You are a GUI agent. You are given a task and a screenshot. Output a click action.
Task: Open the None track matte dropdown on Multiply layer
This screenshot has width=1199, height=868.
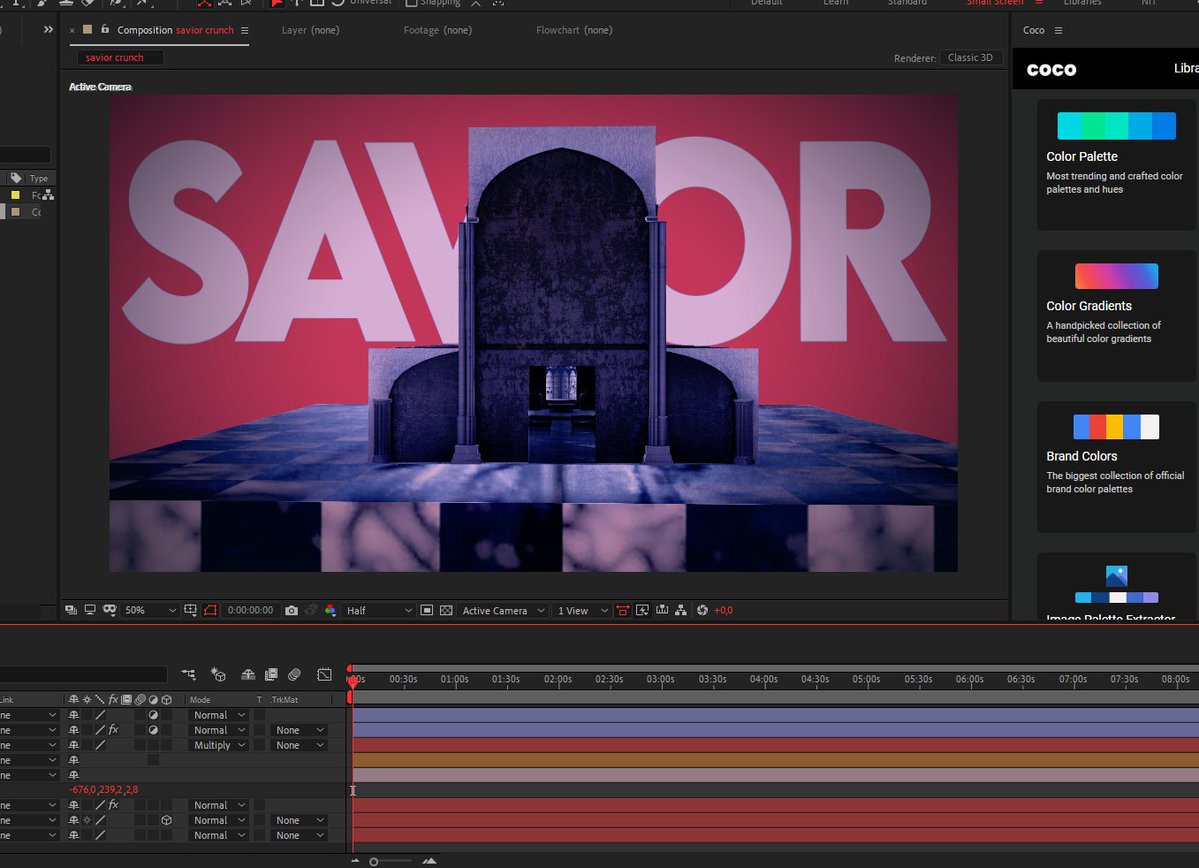[299, 745]
